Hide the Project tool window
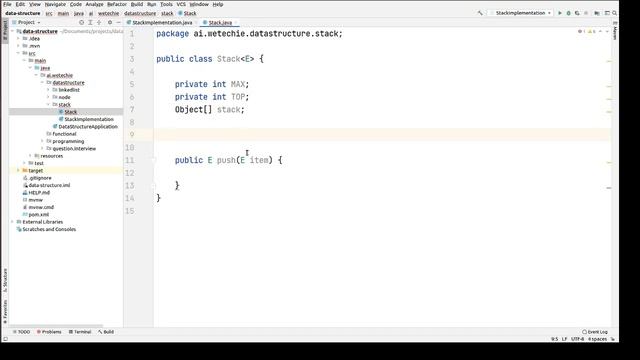Screen dimensions: 640x360 [118, 22]
